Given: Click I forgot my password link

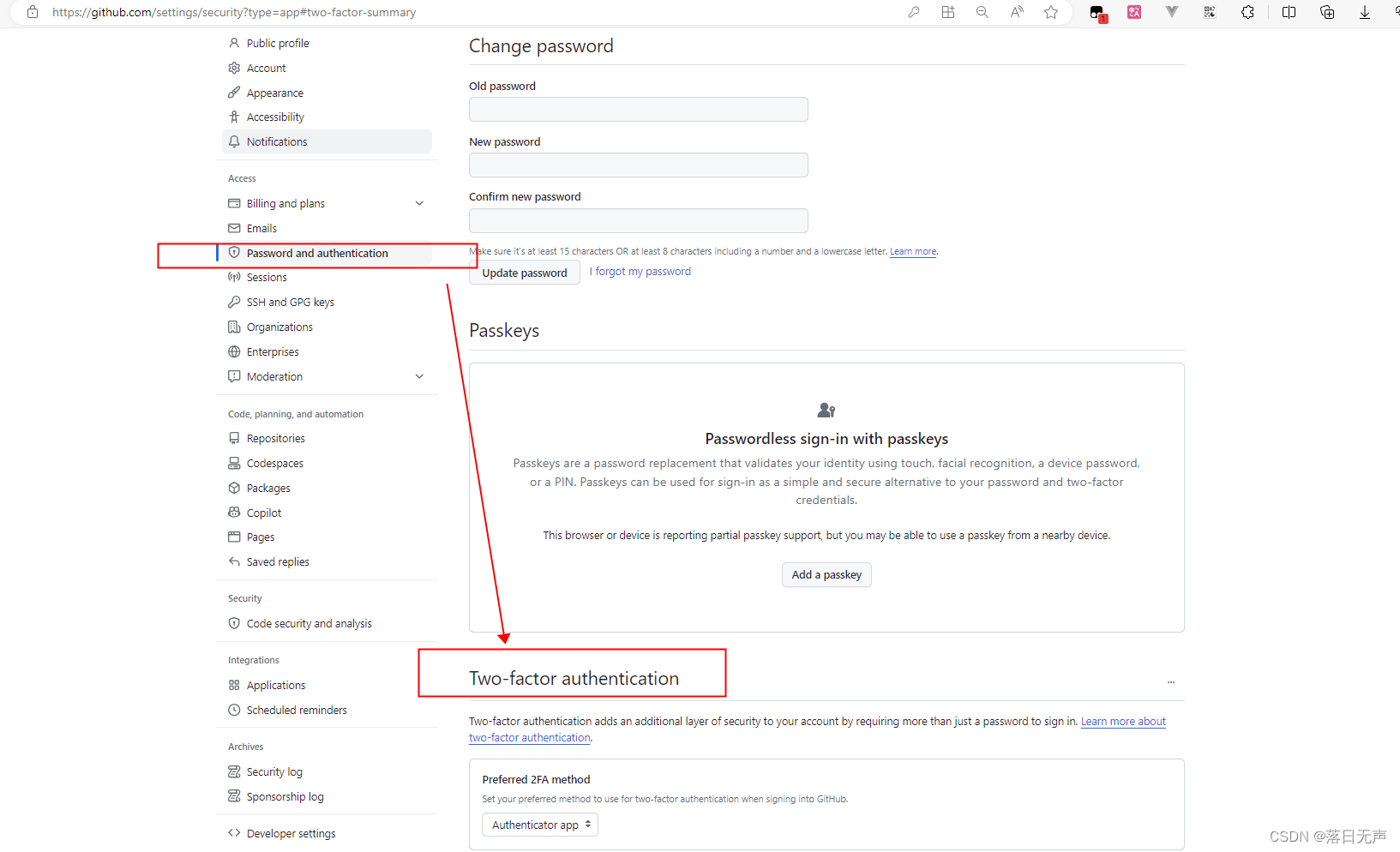Looking at the screenshot, I should pos(640,271).
